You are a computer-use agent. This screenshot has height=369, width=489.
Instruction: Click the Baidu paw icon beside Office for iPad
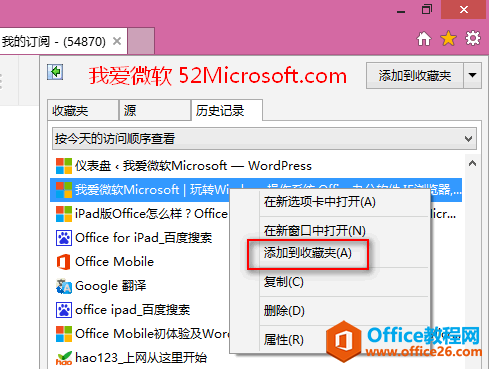point(64,238)
